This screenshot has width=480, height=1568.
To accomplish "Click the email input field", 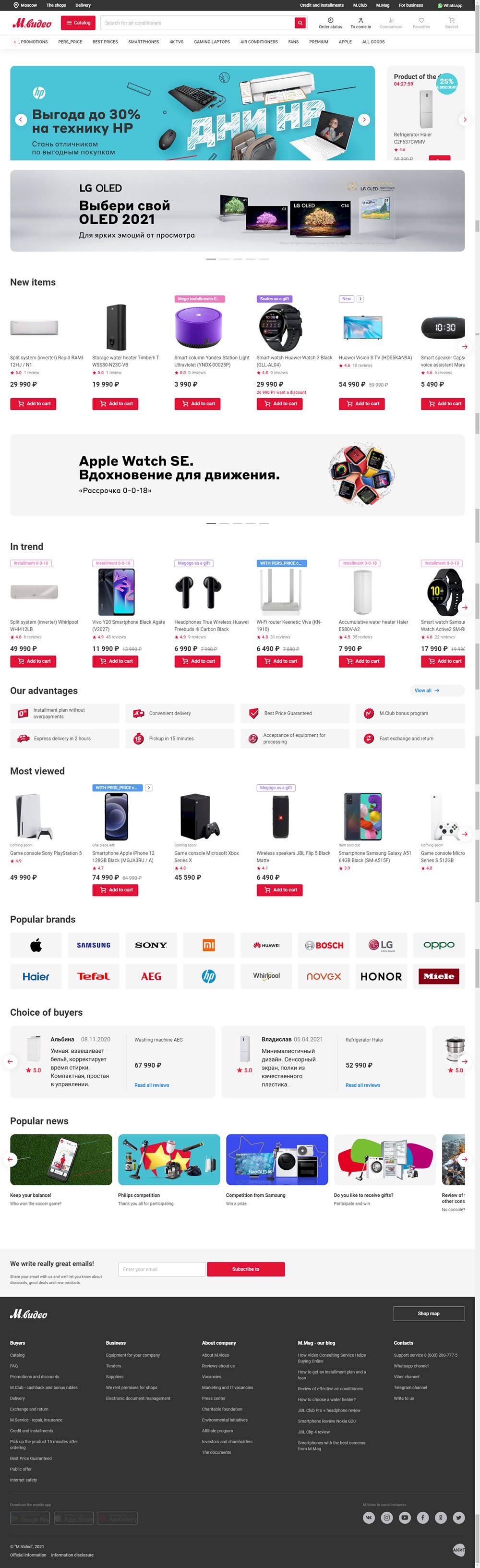I will tap(162, 1269).
